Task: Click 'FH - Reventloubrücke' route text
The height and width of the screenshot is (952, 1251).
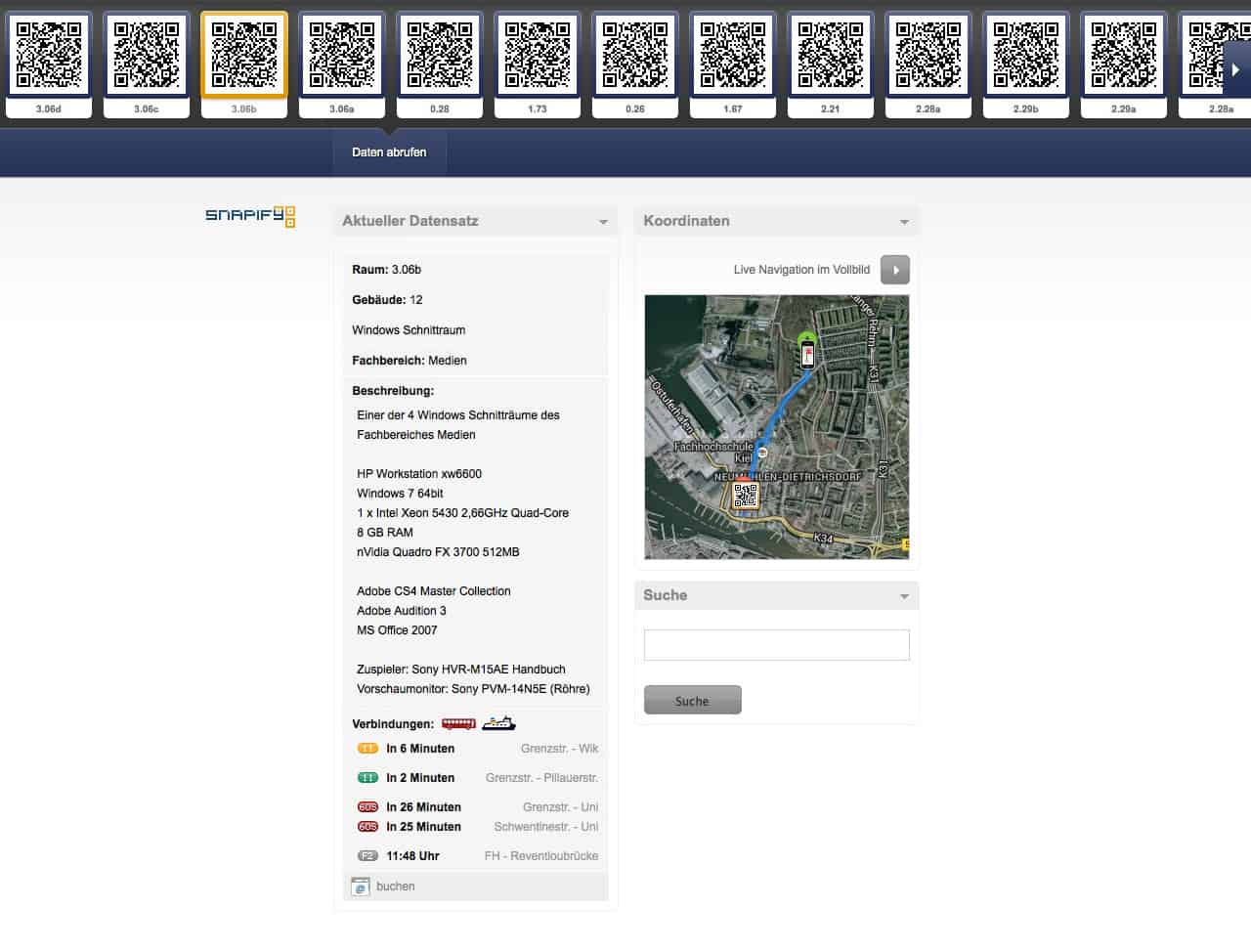Action: [541, 856]
